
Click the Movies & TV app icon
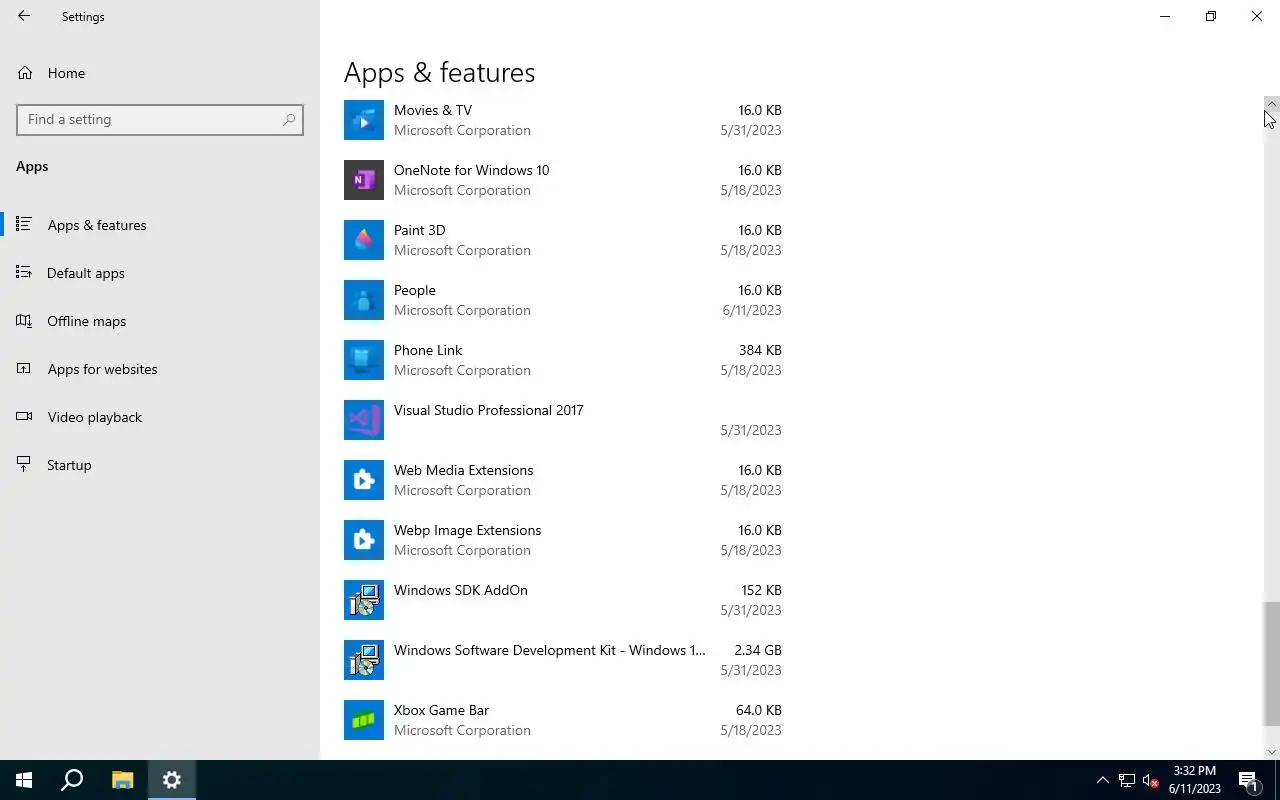pyautogui.click(x=364, y=120)
